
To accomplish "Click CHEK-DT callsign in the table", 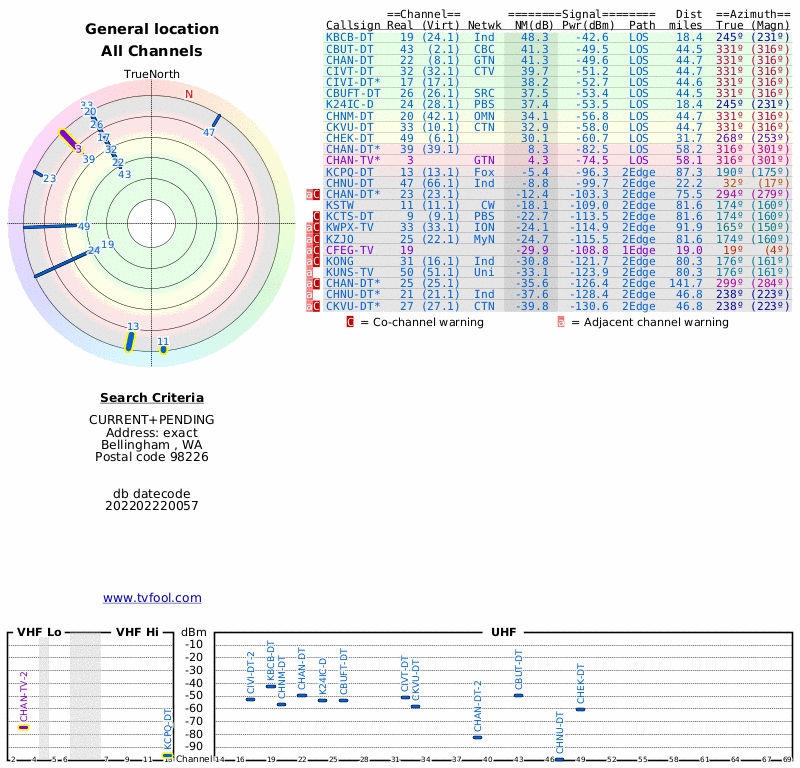I will tap(349, 138).
